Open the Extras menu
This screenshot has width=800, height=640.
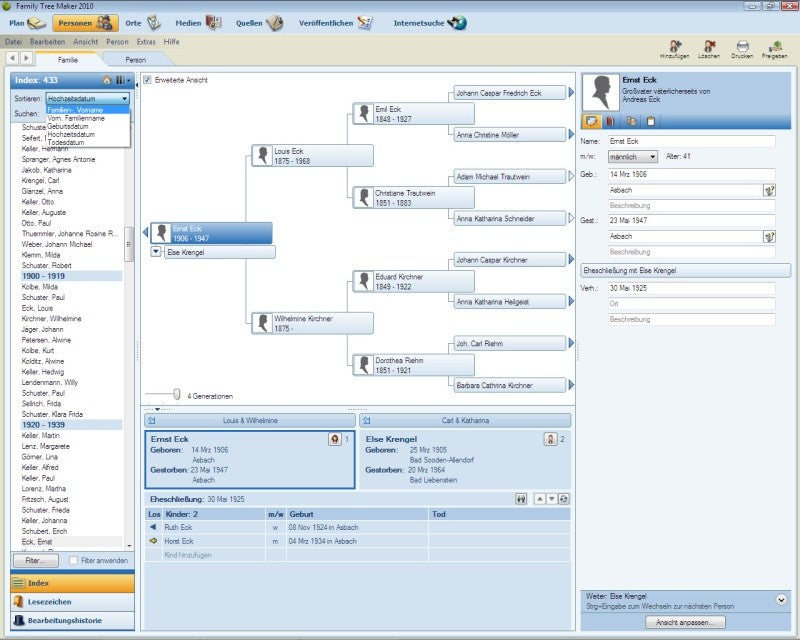point(146,42)
